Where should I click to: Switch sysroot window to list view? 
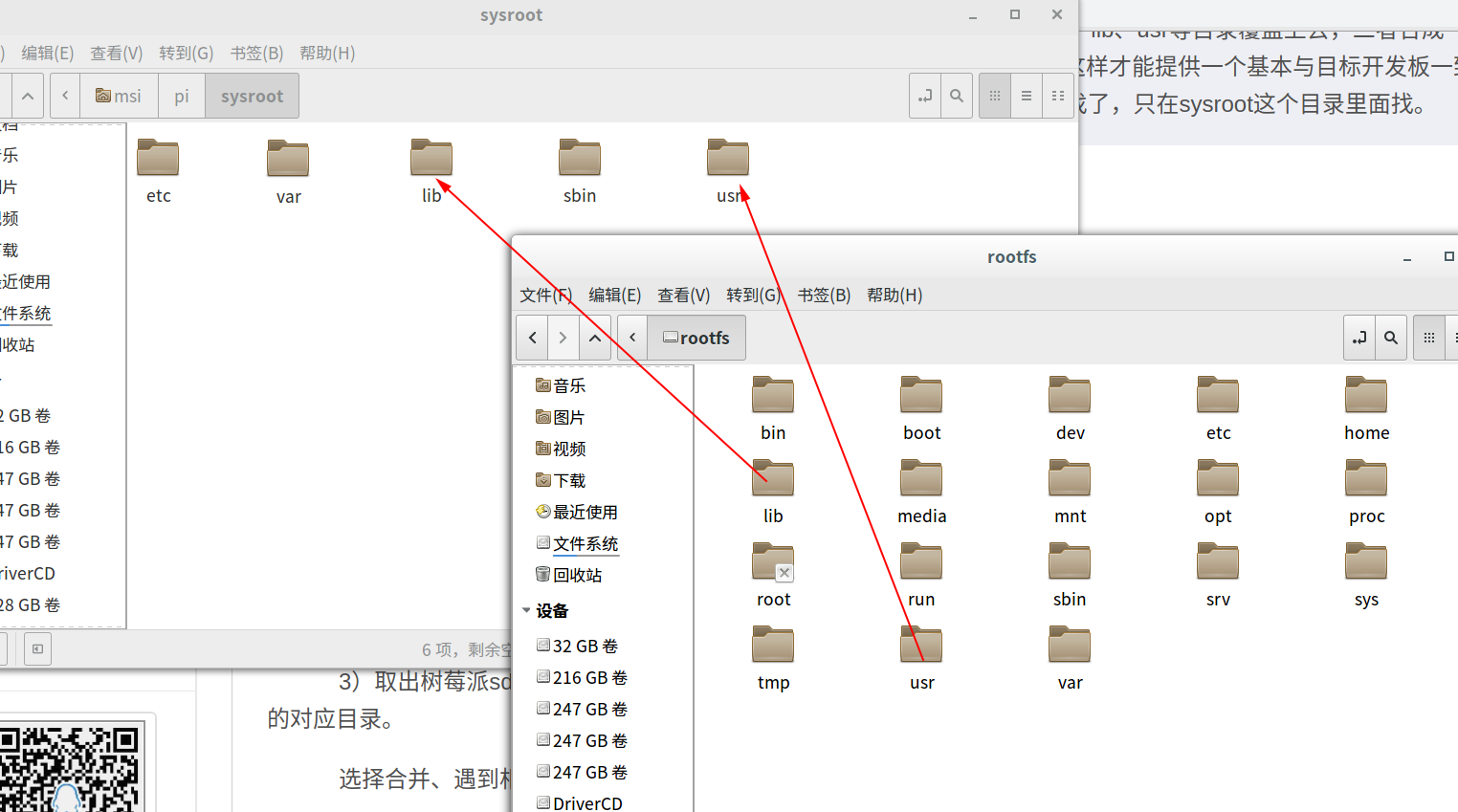(1027, 96)
